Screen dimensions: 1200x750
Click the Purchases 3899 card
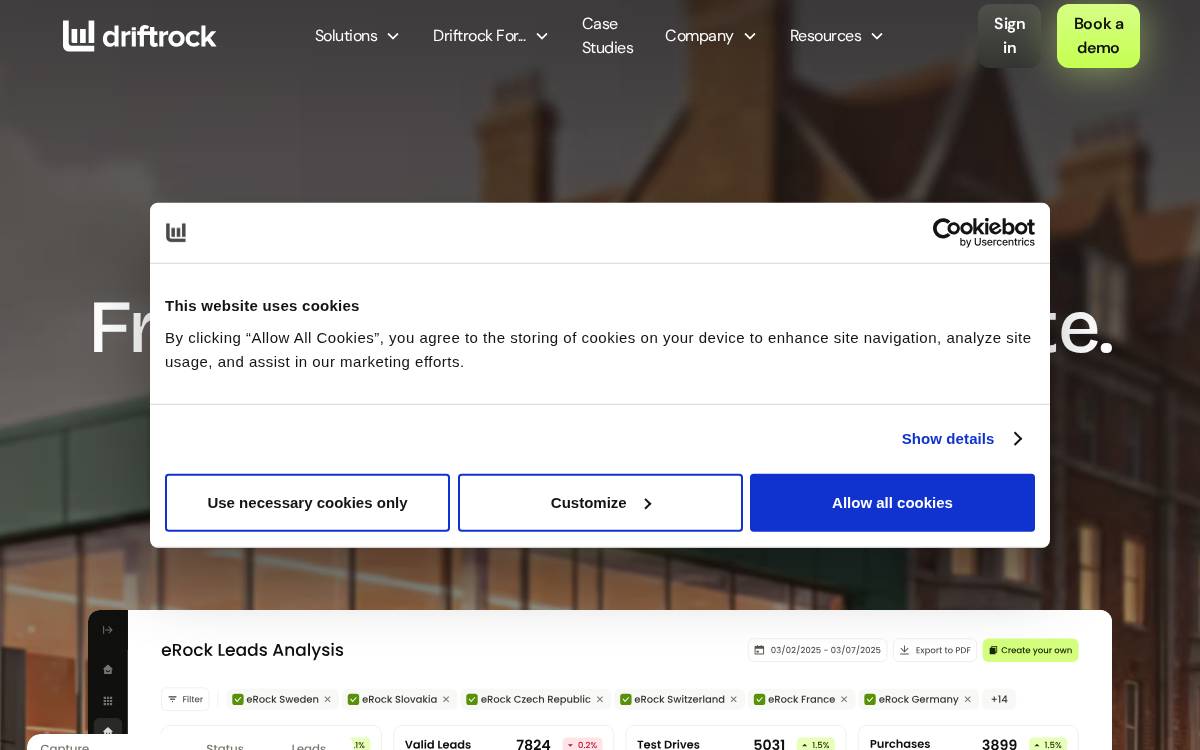click(x=968, y=738)
